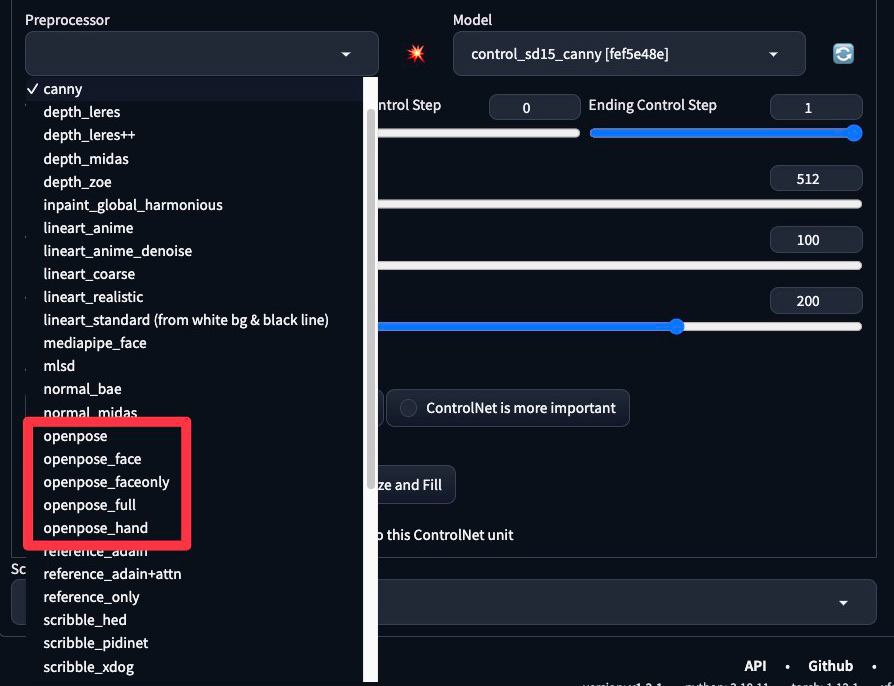
Task: Pick scribble_xdog preprocessor
Action: [x=194, y=667]
